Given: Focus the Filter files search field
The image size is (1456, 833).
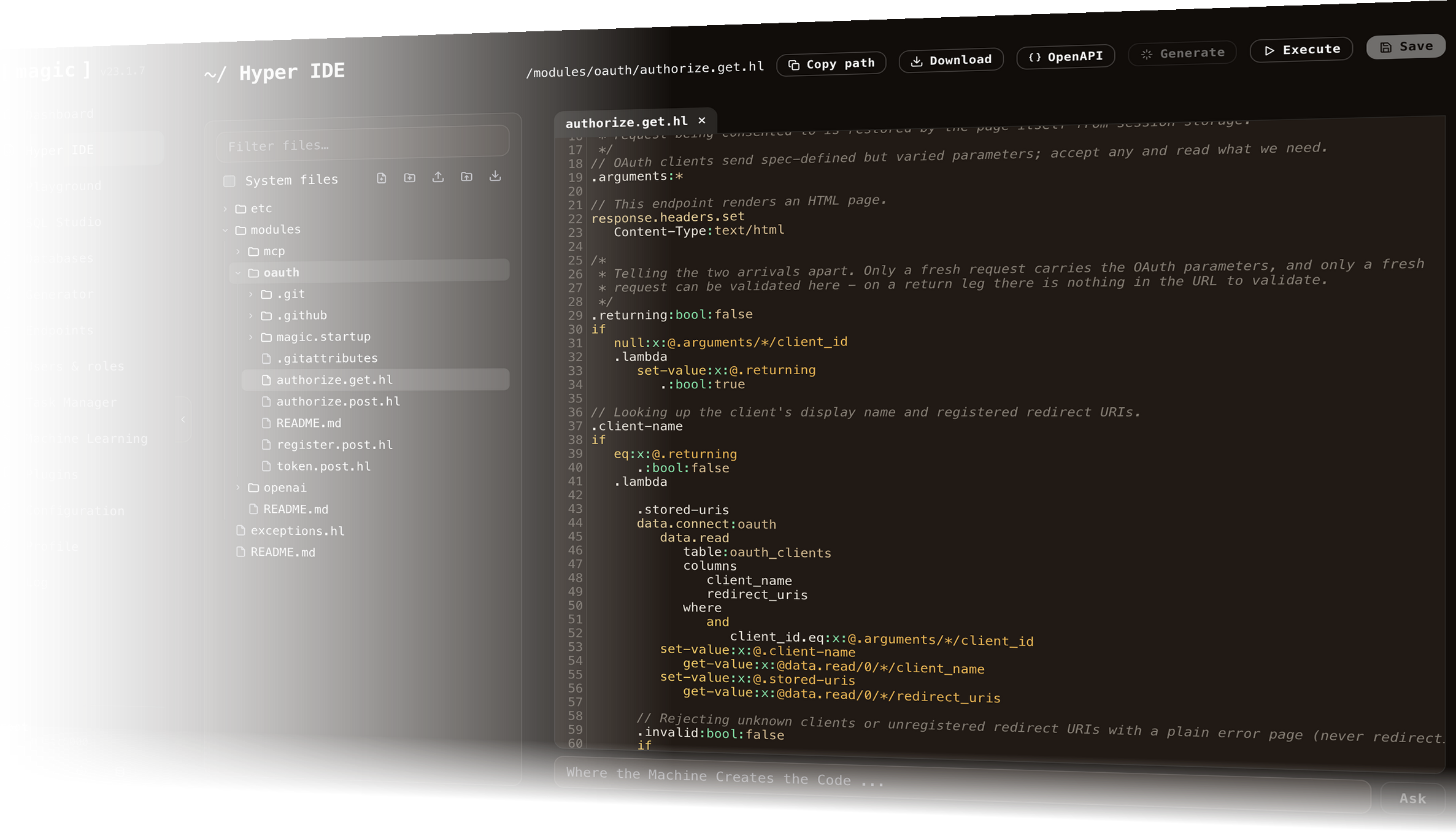Looking at the screenshot, I should [x=363, y=144].
